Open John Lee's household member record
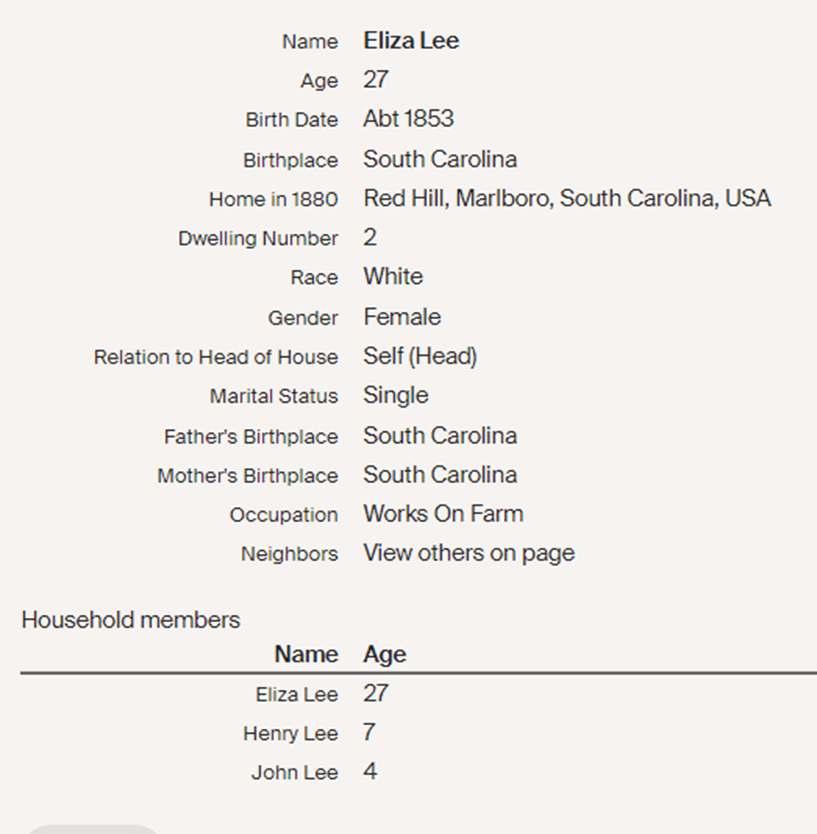 (x=294, y=772)
